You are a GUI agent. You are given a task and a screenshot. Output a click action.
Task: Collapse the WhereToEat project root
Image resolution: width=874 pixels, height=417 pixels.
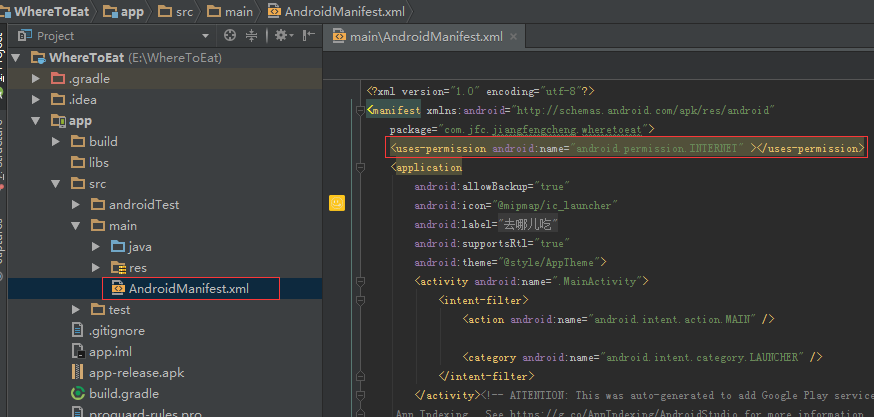(16, 57)
